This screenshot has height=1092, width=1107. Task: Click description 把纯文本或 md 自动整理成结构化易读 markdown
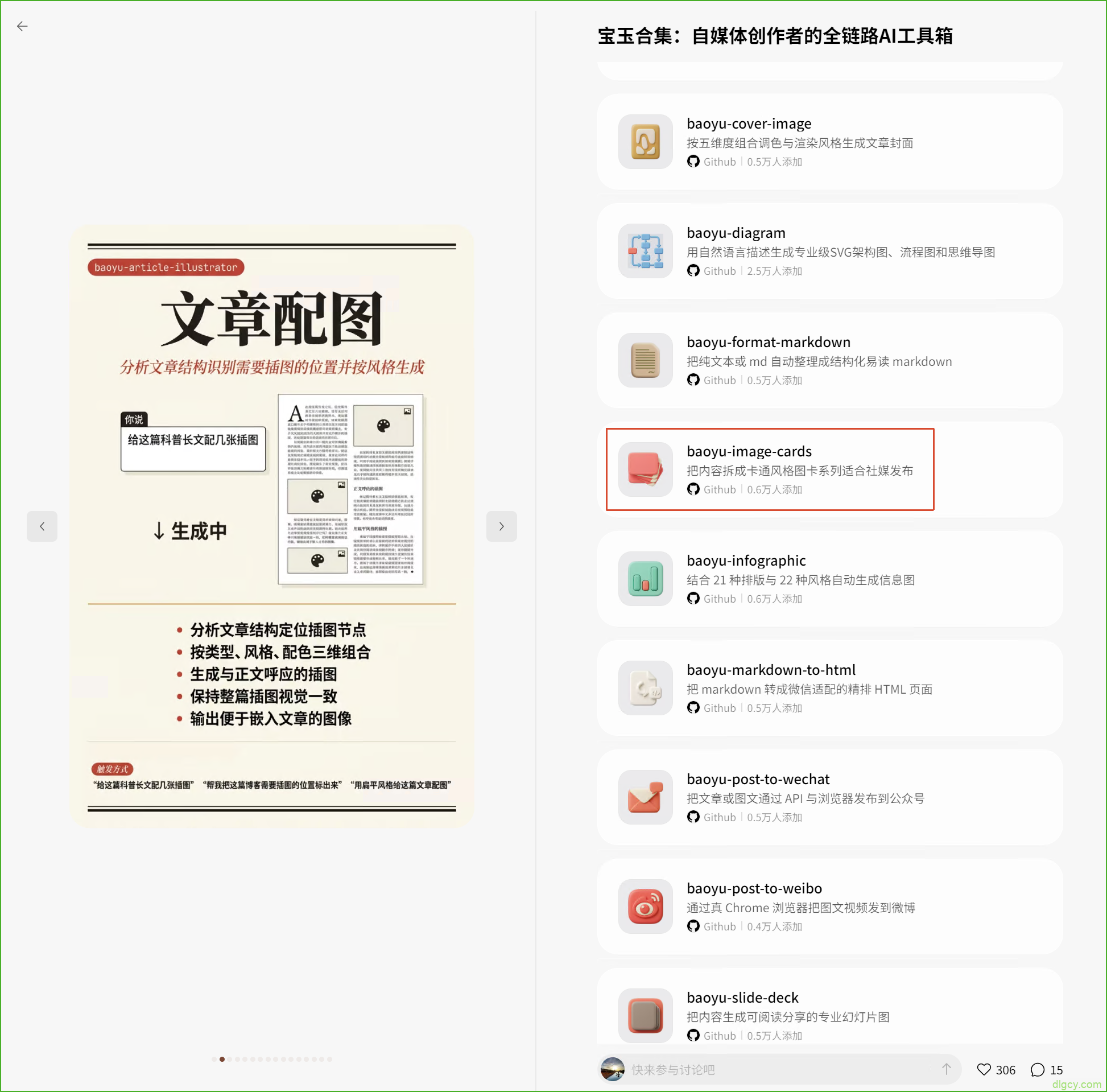(x=819, y=362)
